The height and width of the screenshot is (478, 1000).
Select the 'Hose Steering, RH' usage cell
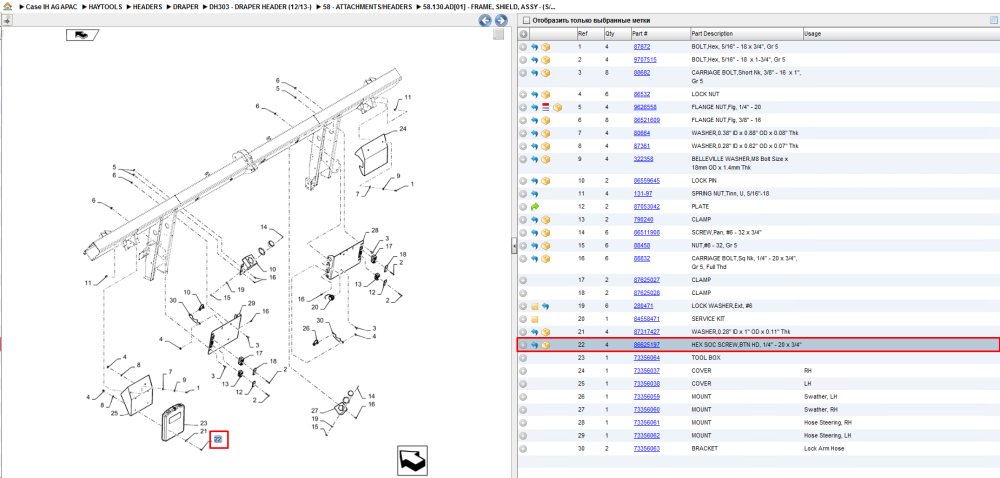[828, 423]
